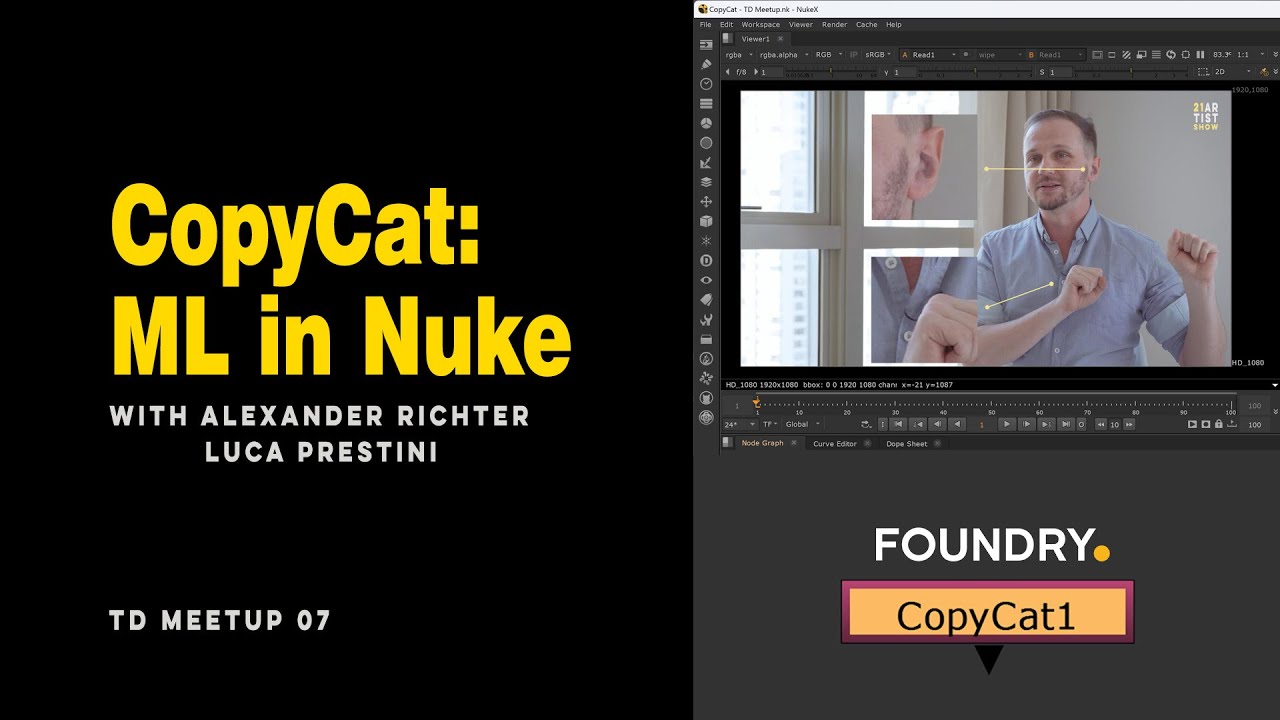Open the 1:1 zoom ratio dropdown
This screenshot has height=720, width=1280.
pyautogui.click(x=1248, y=55)
